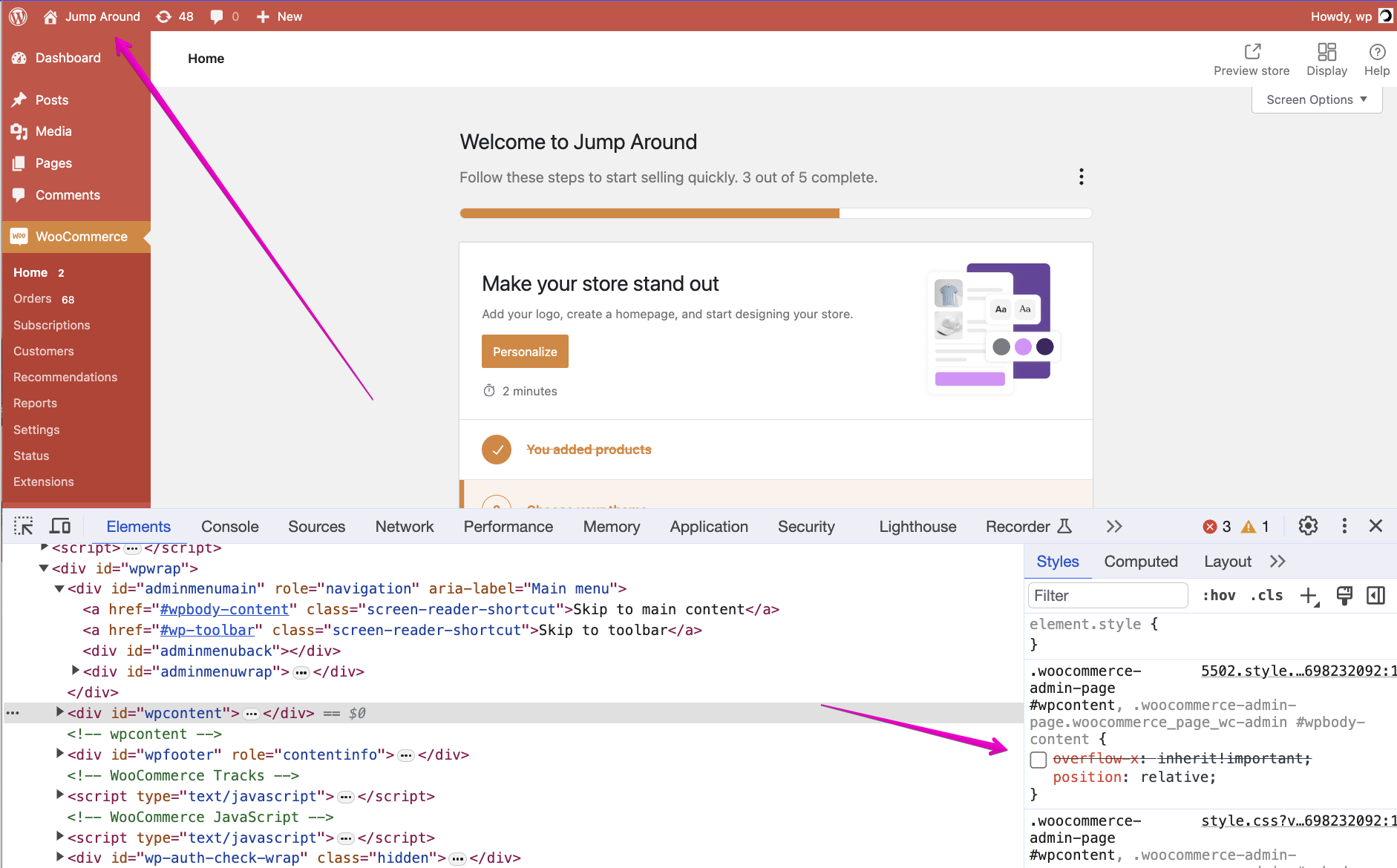Toggle element classes with .cls button
Viewport: 1397px width, 868px height.
click(x=1267, y=595)
